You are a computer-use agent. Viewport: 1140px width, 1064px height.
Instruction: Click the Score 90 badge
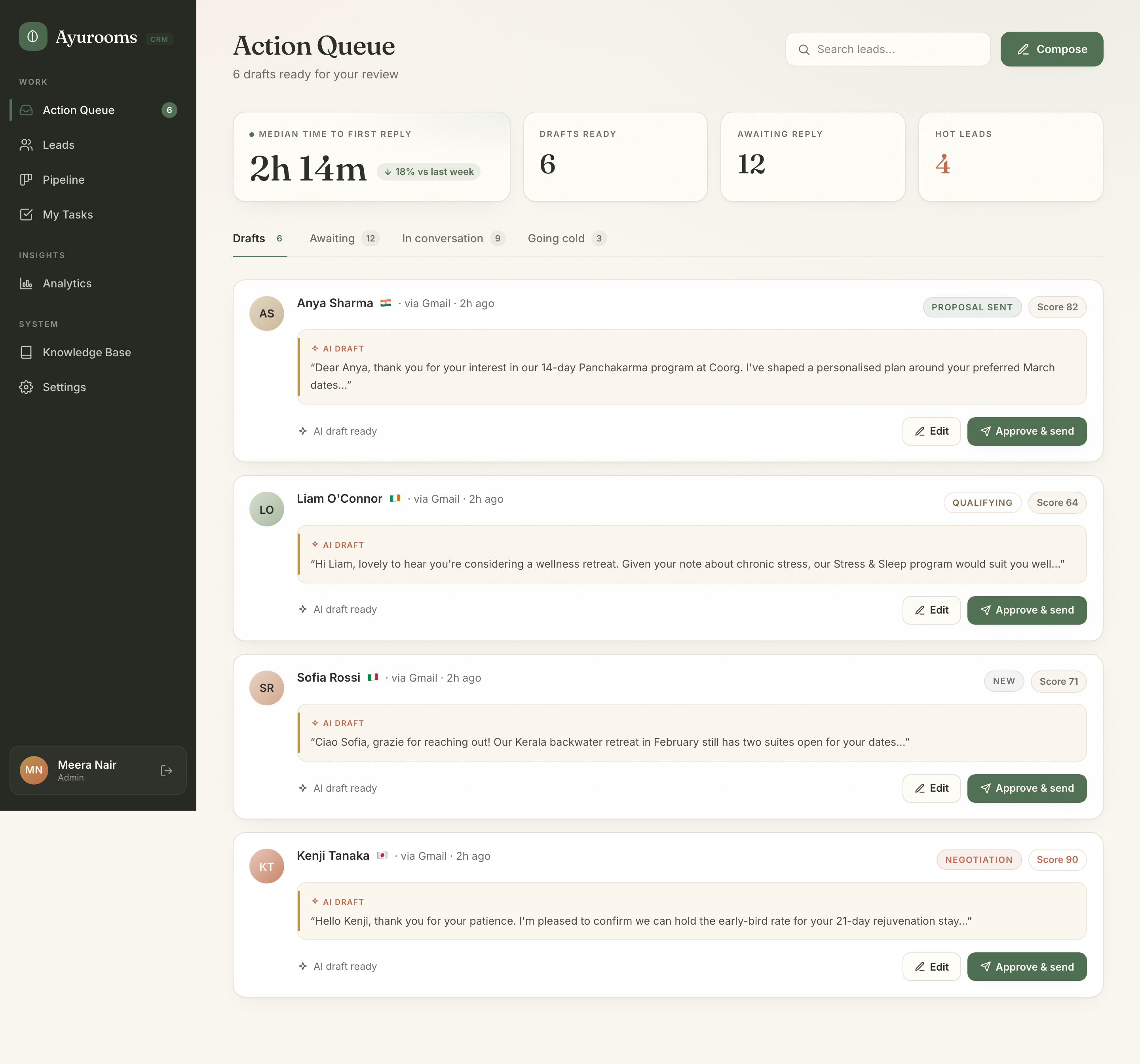point(1057,860)
